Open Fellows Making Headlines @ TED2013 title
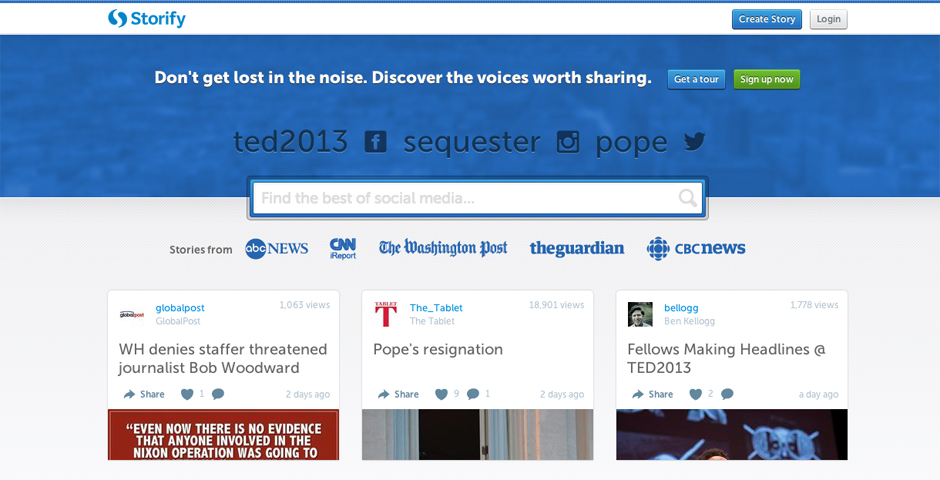The height and width of the screenshot is (480, 940). coord(726,358)
